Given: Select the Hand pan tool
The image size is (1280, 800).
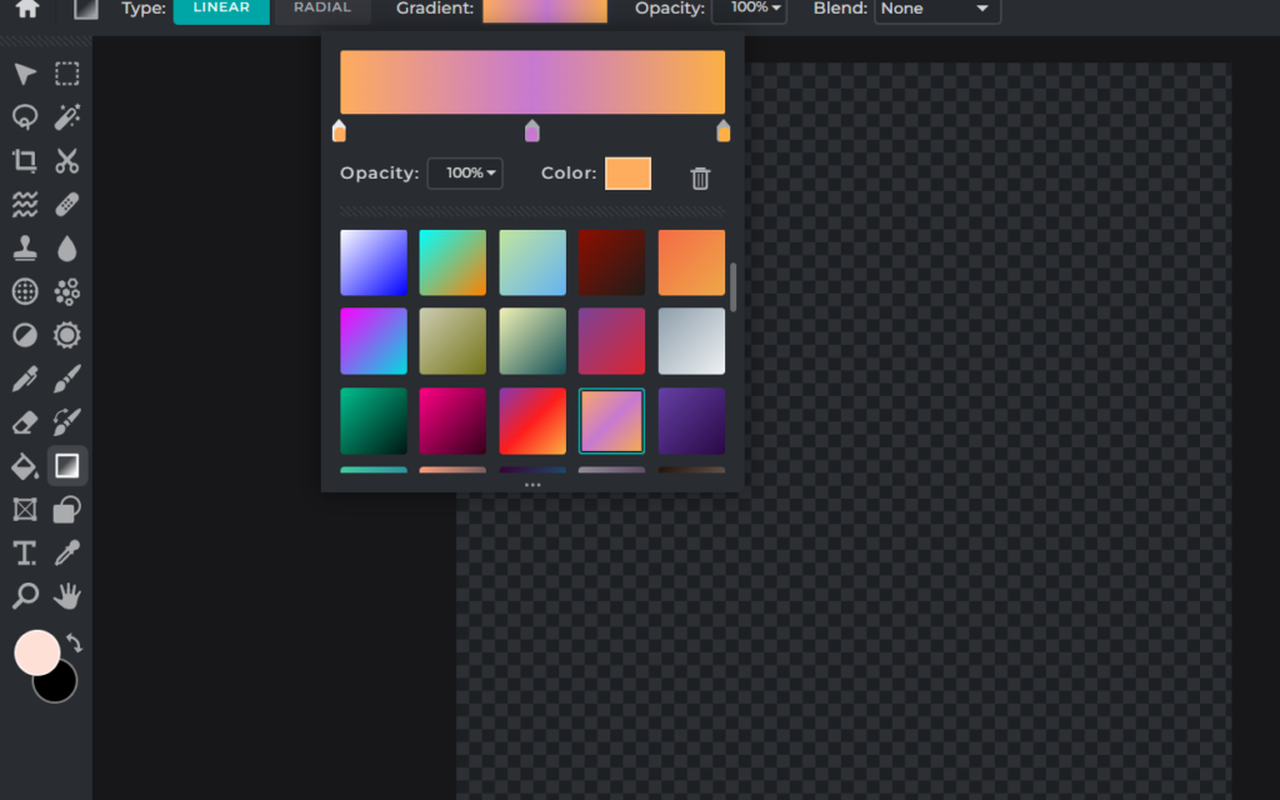Looking at the screenshot, I should [67, 597].
